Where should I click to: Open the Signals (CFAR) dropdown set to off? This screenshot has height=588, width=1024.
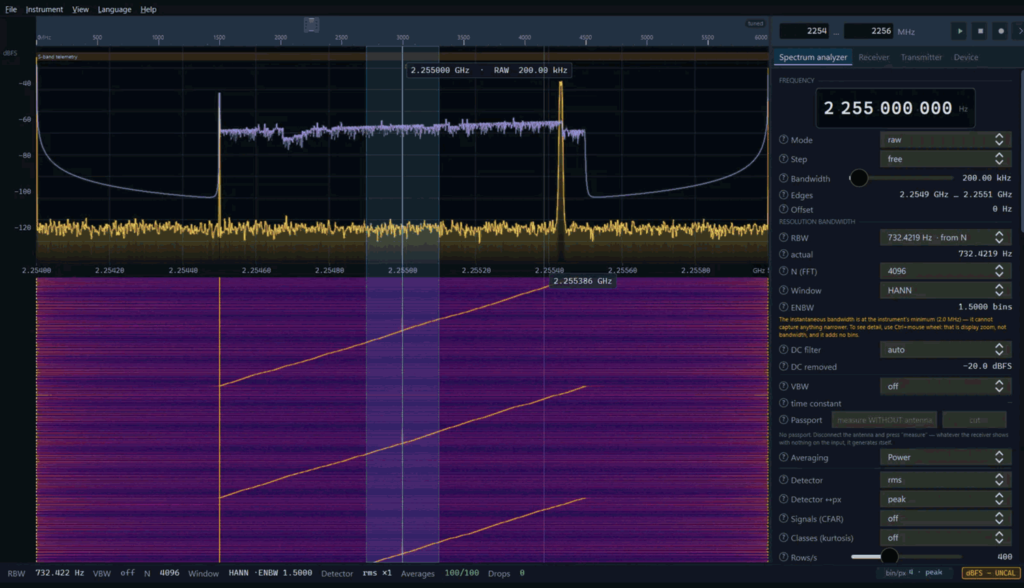tap(946, 519)
